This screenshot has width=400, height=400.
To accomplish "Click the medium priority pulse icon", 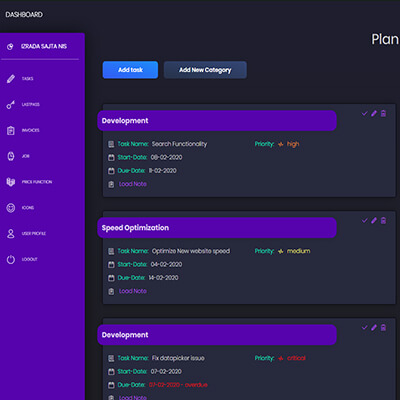I will (x=281, y=251).
